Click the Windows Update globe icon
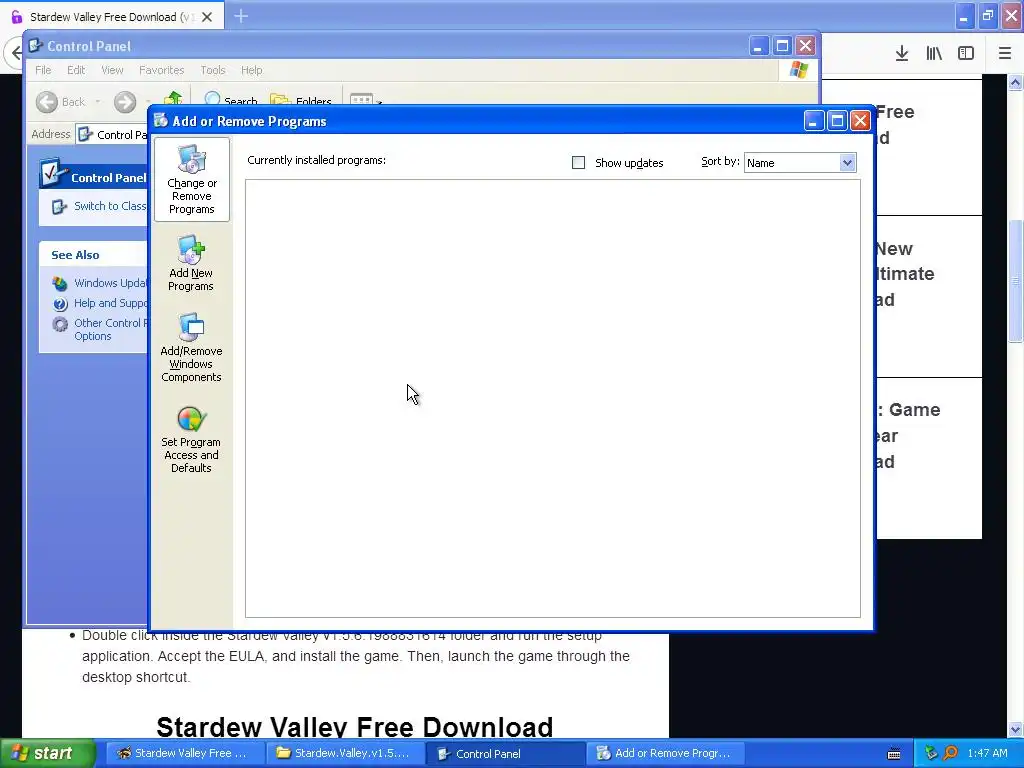 point(60,283)
